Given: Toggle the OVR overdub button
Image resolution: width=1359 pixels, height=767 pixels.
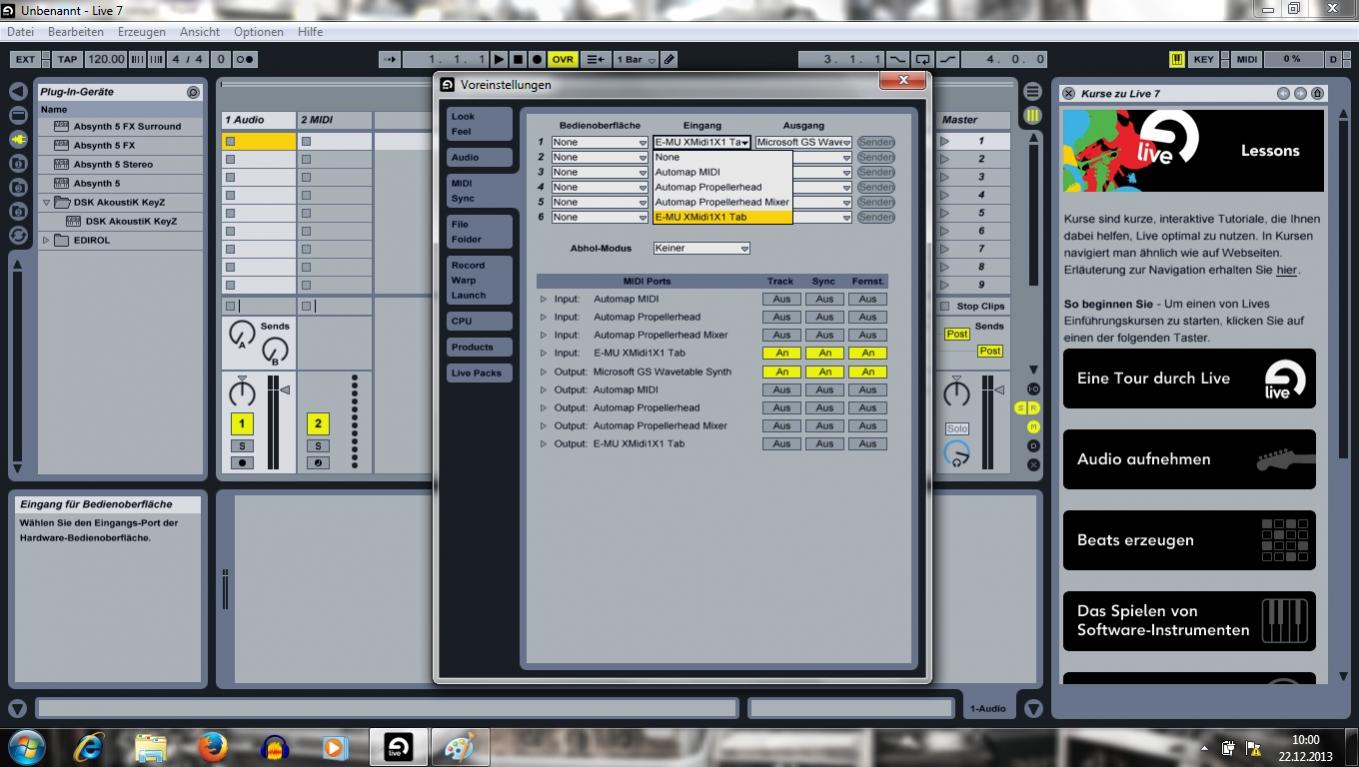Looking at the screenshot, I should click(x=563, y=60).
